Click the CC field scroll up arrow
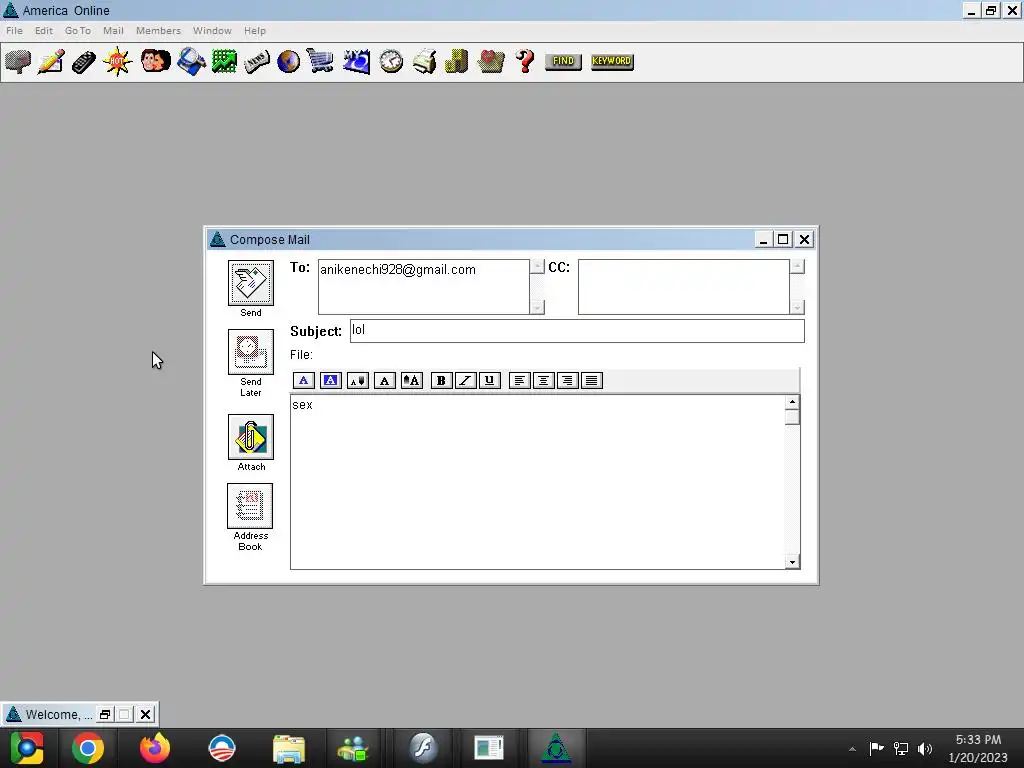The image size is (1024, 768). tap(797, 266)
